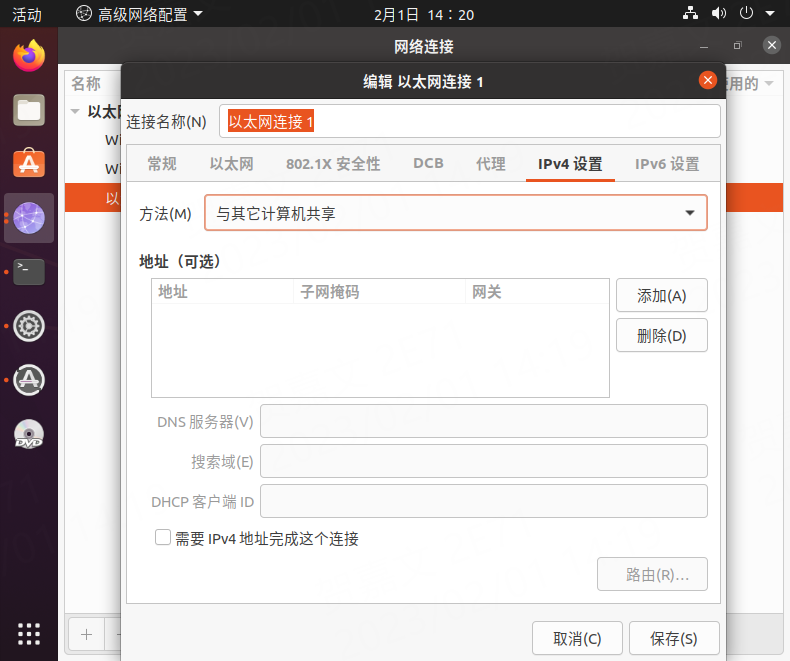This screenshot has width=790, height=661.
Task: Switch to the DCB tab
Action: tap(428, 164)
